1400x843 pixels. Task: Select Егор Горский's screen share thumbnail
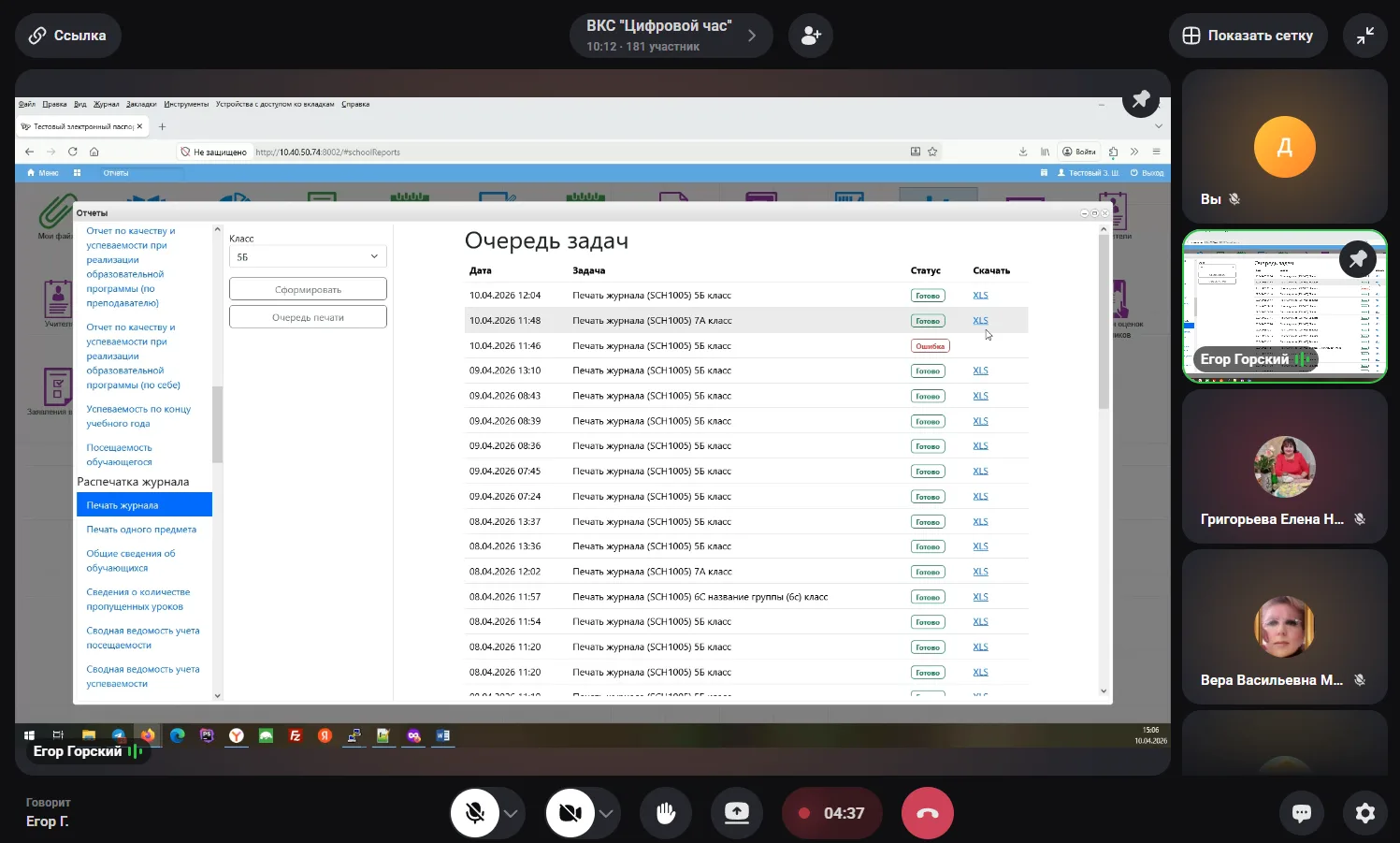pos(1283,306)
